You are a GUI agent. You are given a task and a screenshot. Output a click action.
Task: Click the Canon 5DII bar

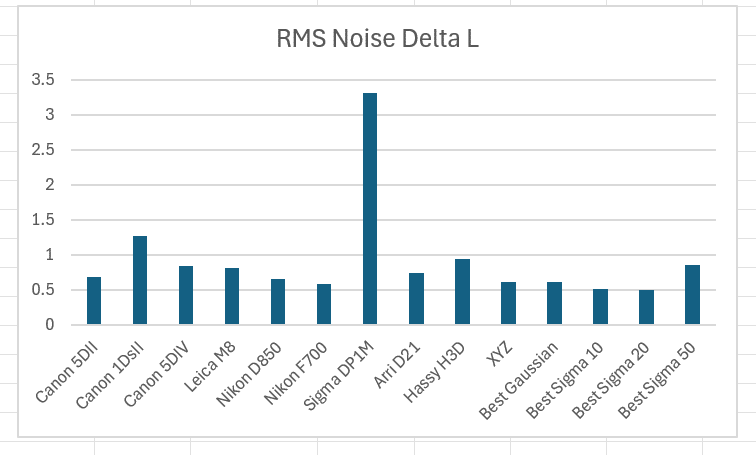coord(94,300)
